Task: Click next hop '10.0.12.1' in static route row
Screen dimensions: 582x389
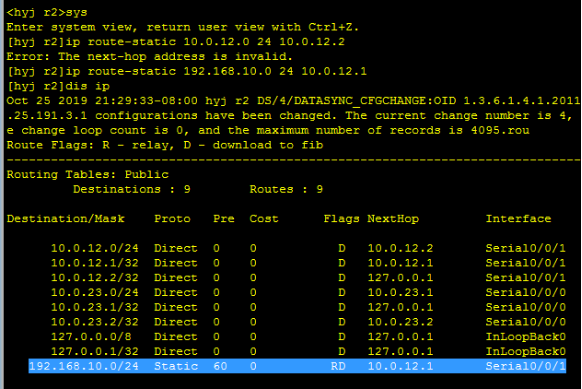Action: point(400,366)
